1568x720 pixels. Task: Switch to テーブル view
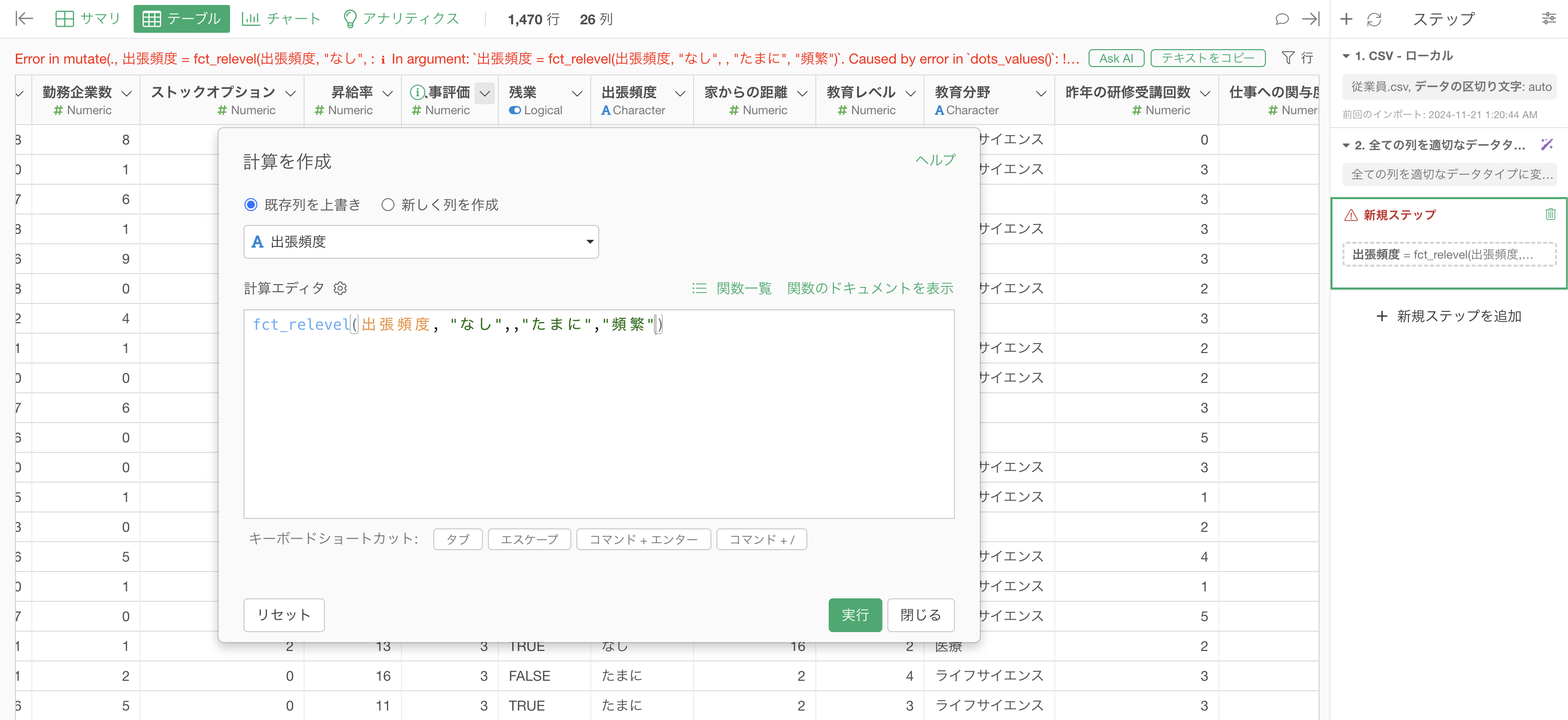pos(181,19)
